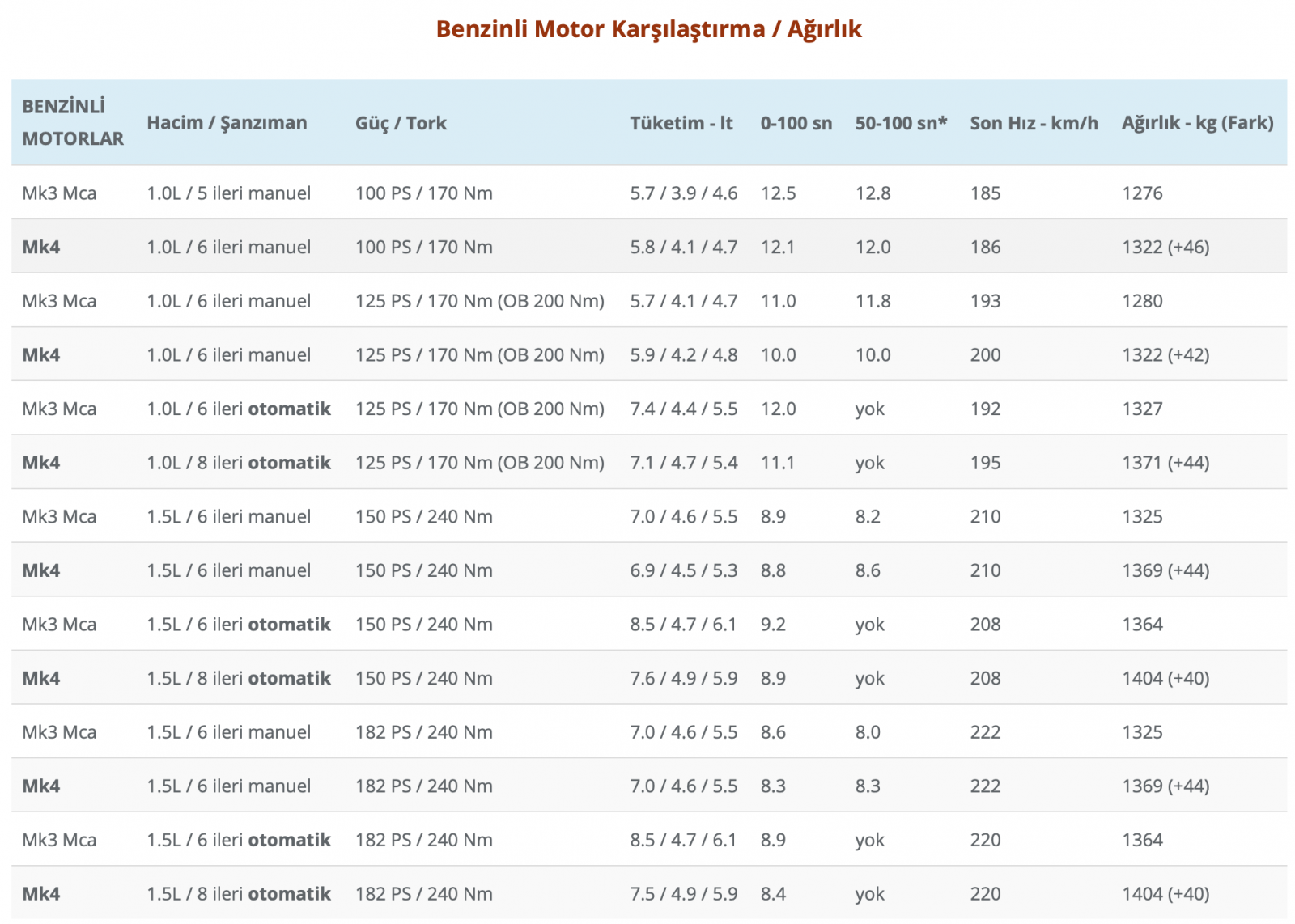Viewport: 1295px width, 924px height.
Task: Click '1.0L / 6 ileri otomatik' cell
Action: click(239, 409)
